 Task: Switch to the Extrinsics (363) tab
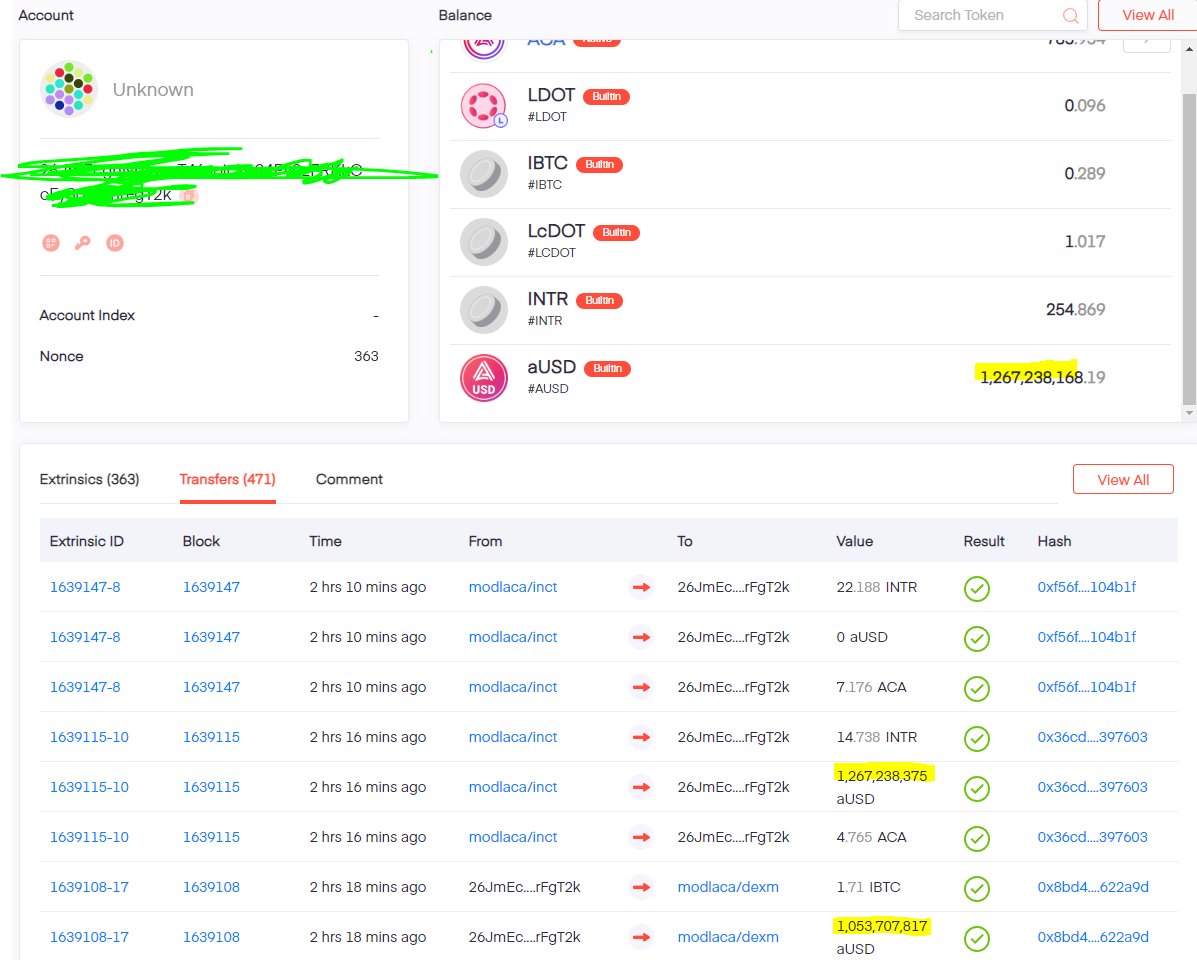tap(89, 479)
